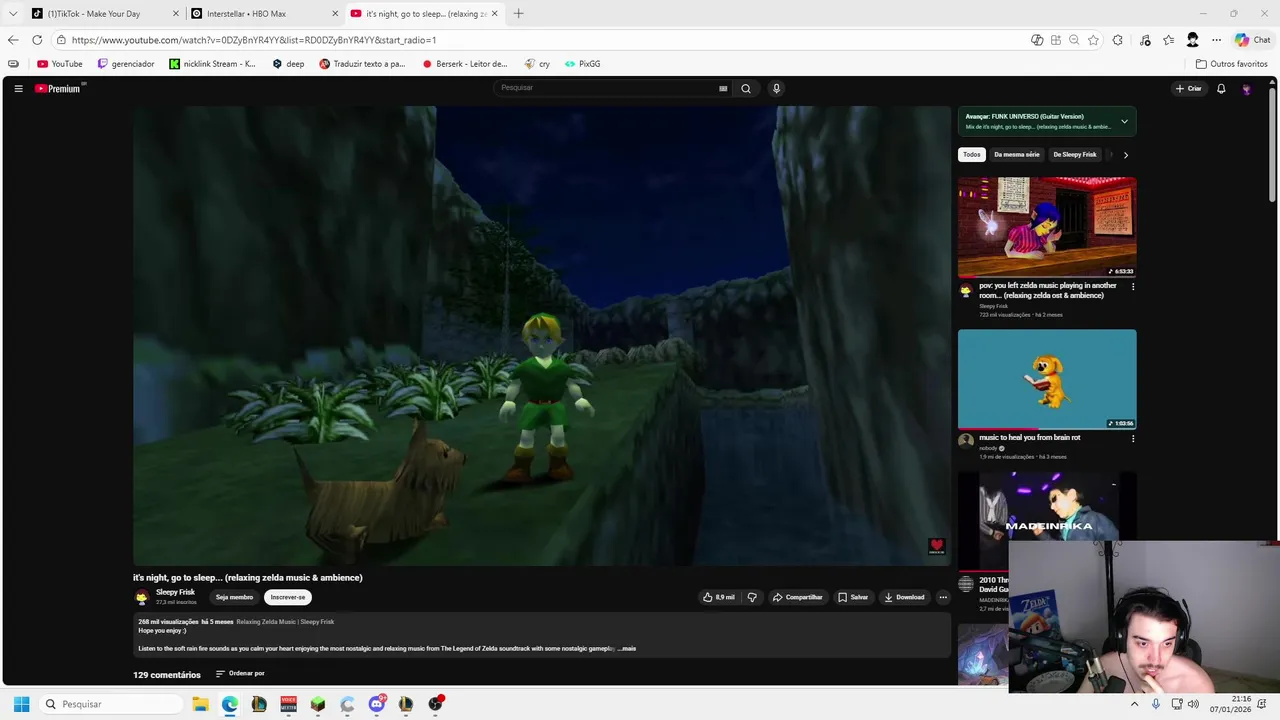Open 'pov: you left zelda music' thumbnail
Image resolution: width=1280 pixels, height=720 pixels.
point(1047,227)
